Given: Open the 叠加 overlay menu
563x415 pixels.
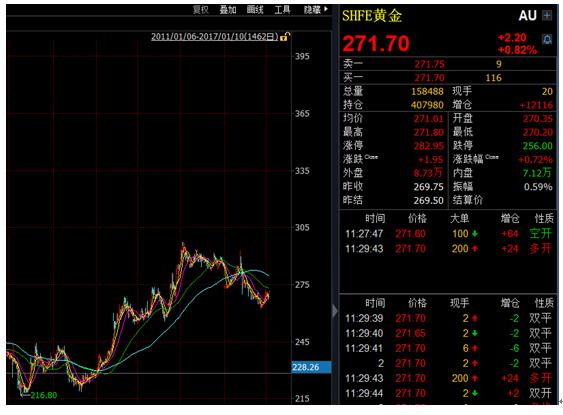Looking at the screenshot, I should [228, 10].
